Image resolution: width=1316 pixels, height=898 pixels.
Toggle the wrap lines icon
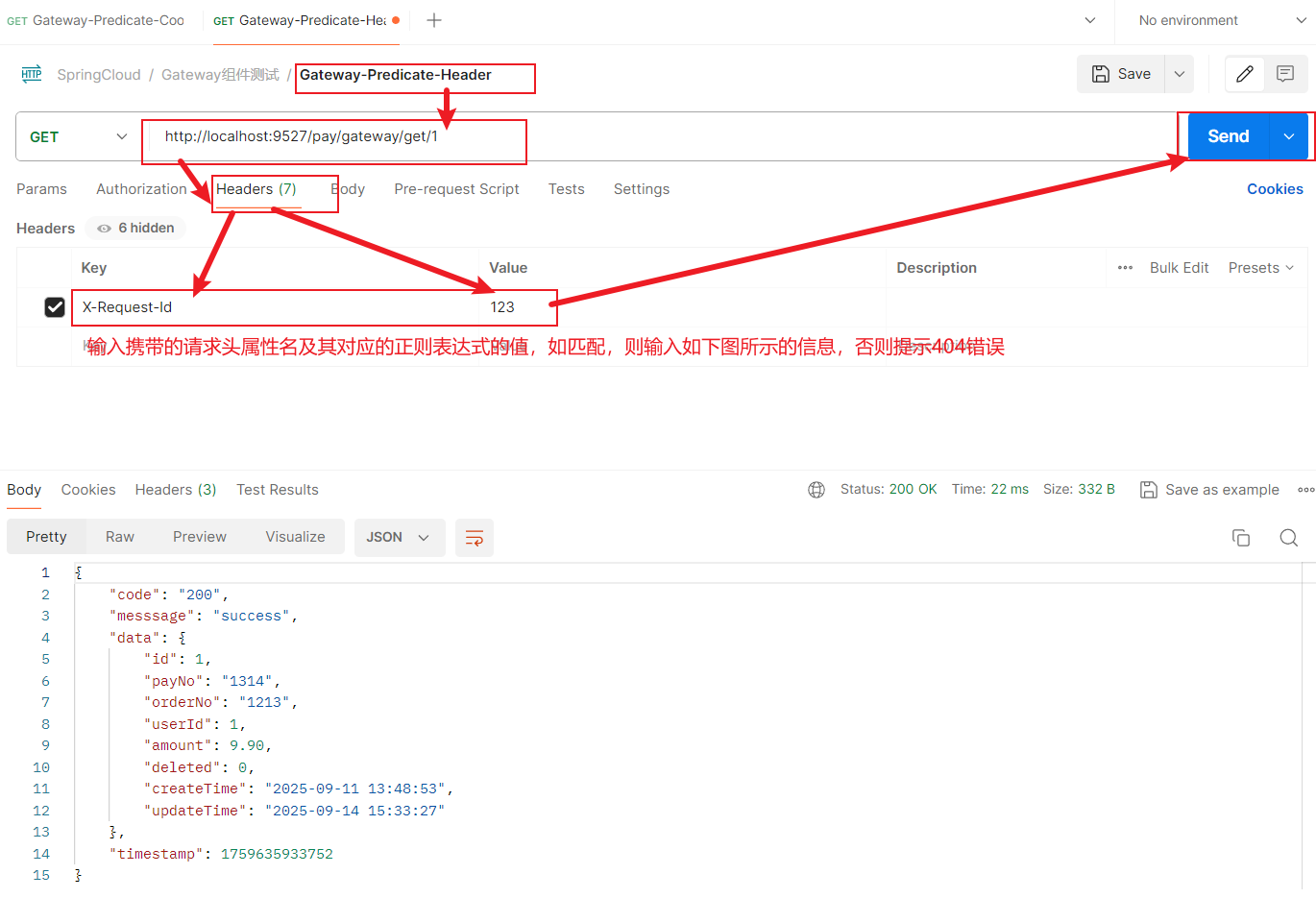[475, 538]
